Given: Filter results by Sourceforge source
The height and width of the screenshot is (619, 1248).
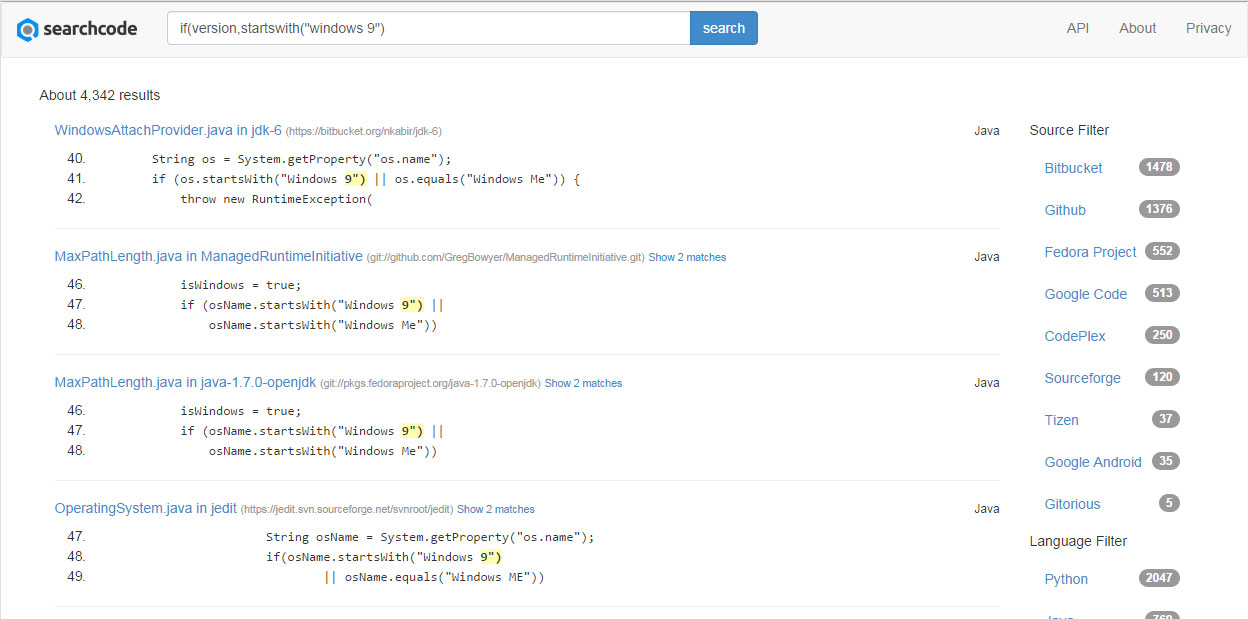Looking at the screenshot, I should 1082,378.
